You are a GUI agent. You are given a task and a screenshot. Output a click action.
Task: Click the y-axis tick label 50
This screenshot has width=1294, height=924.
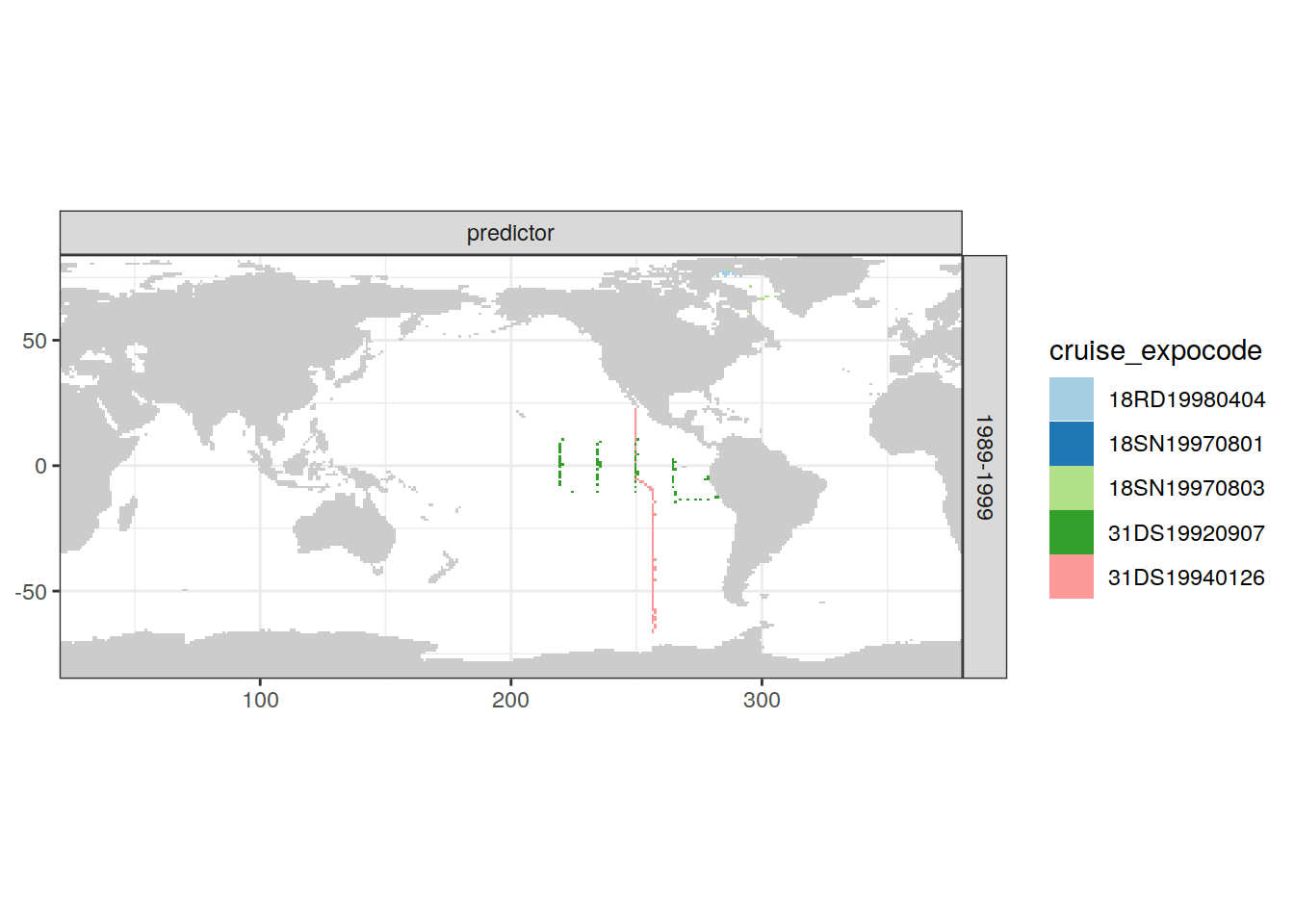coord(35,341)
